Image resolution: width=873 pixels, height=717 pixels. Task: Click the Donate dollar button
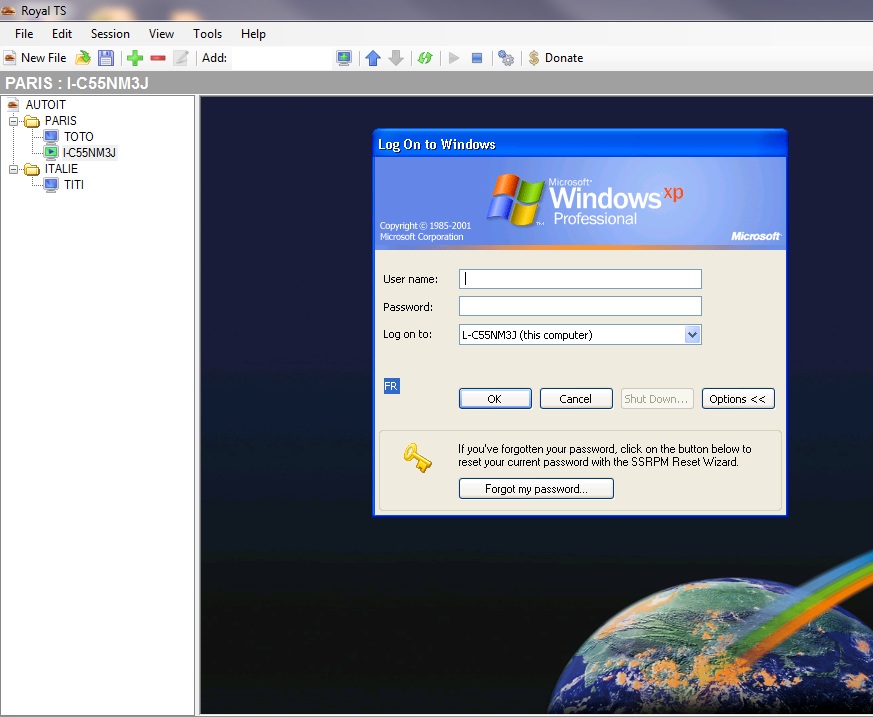[556, 58]
